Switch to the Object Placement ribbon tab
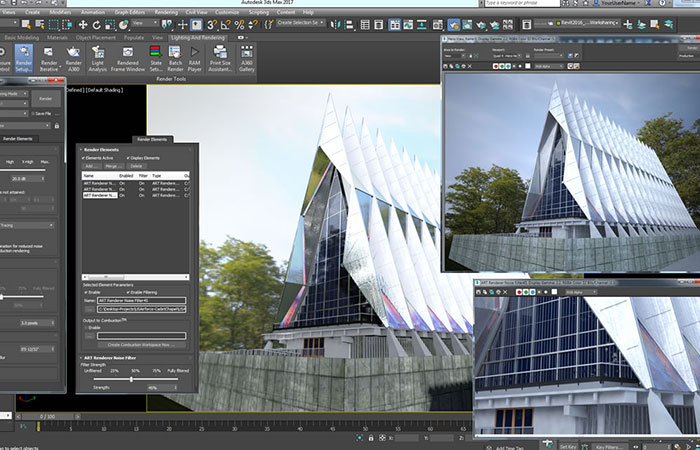Image resolution: width=700 pixels, height=450 pixels. click(x=104, y=35)
